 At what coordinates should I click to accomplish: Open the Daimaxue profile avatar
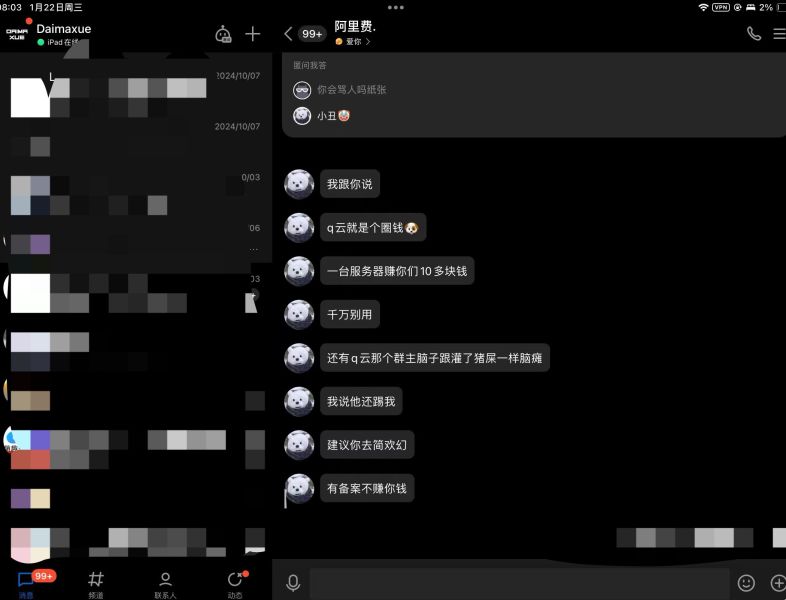coord(17,34)
